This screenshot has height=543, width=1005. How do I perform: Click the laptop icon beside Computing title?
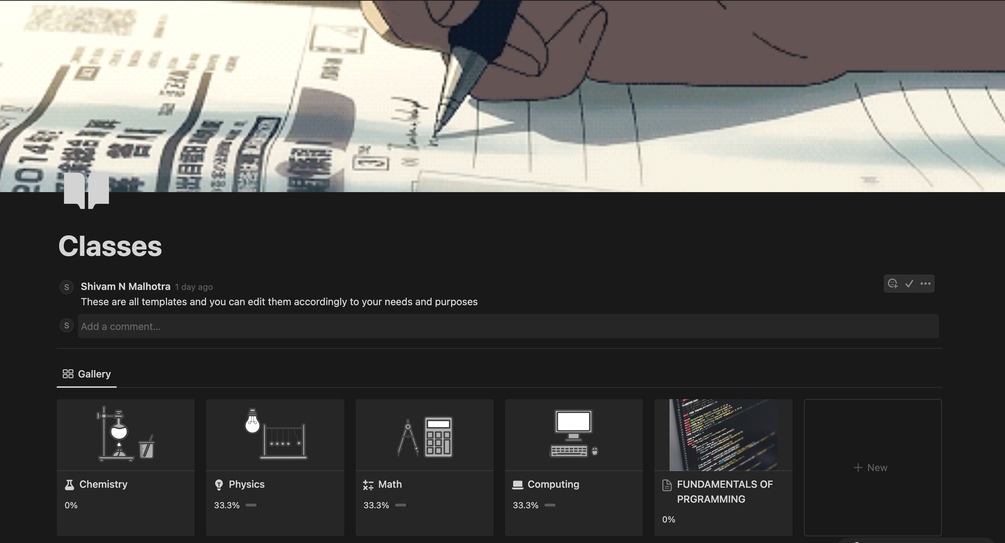point(517,485)
